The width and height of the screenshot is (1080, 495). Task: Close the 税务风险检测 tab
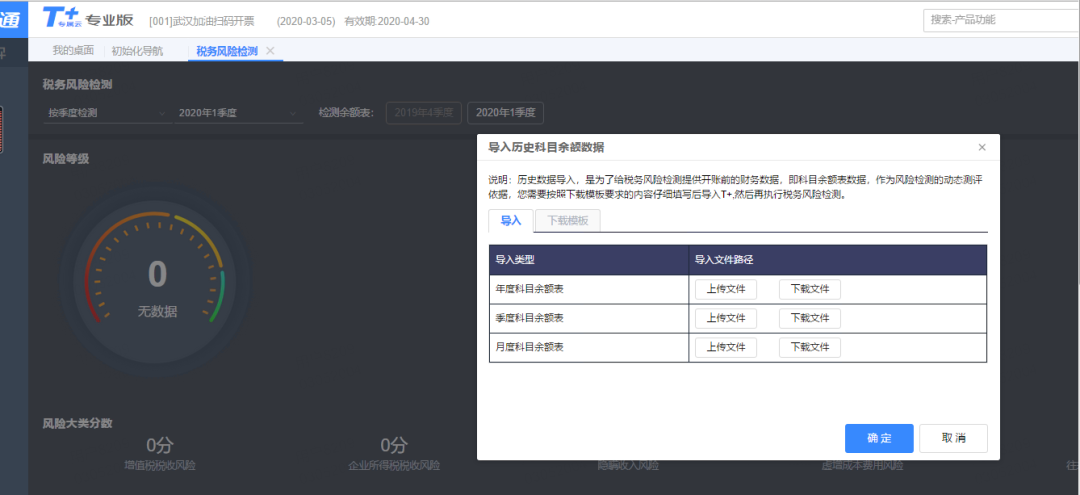(x=270, y=51)
